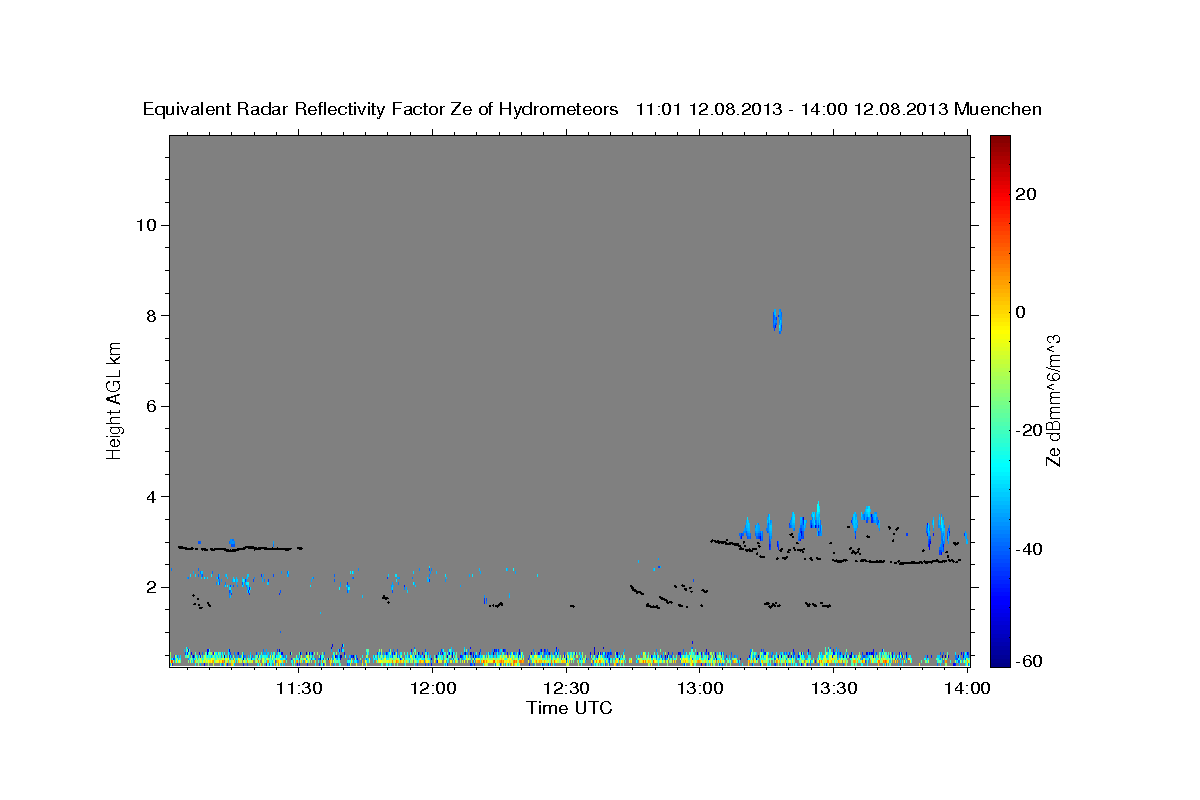
Task: Click the height axis label '10'
Action: [146, 225]
